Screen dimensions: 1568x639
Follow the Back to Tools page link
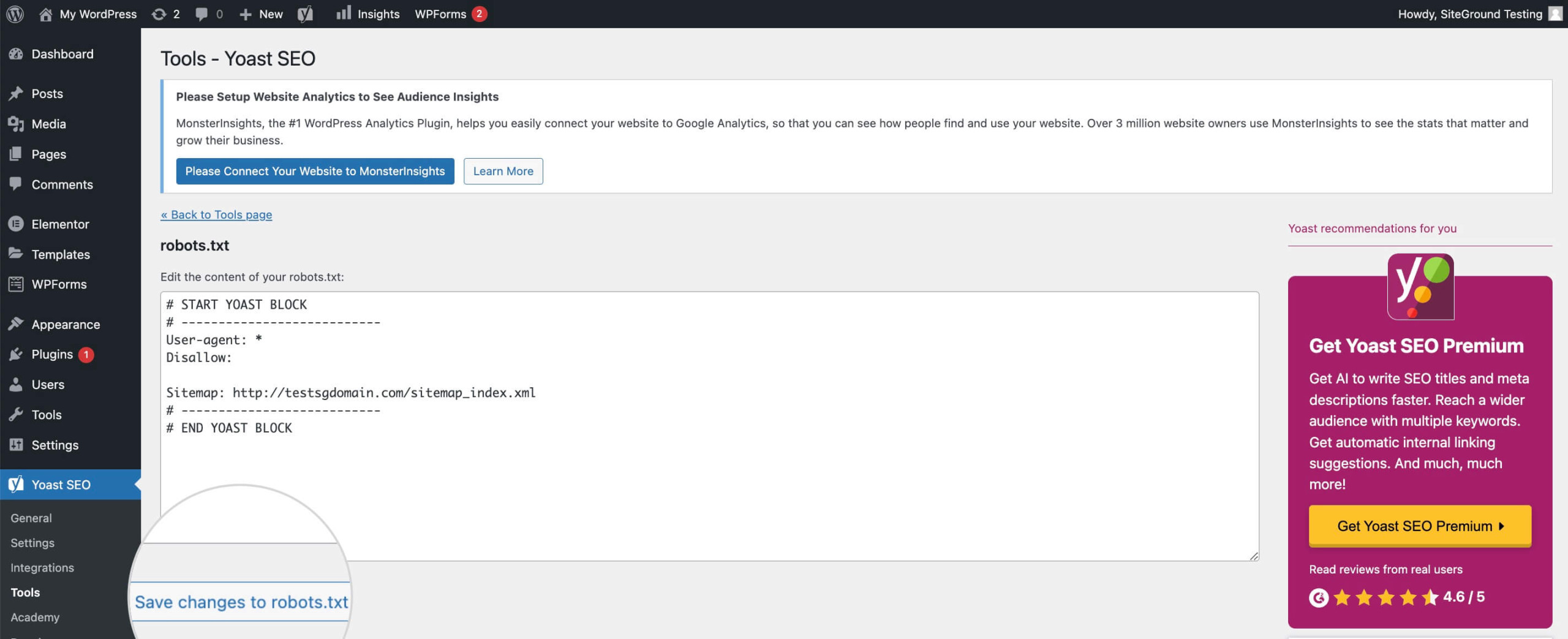point(216,214)
